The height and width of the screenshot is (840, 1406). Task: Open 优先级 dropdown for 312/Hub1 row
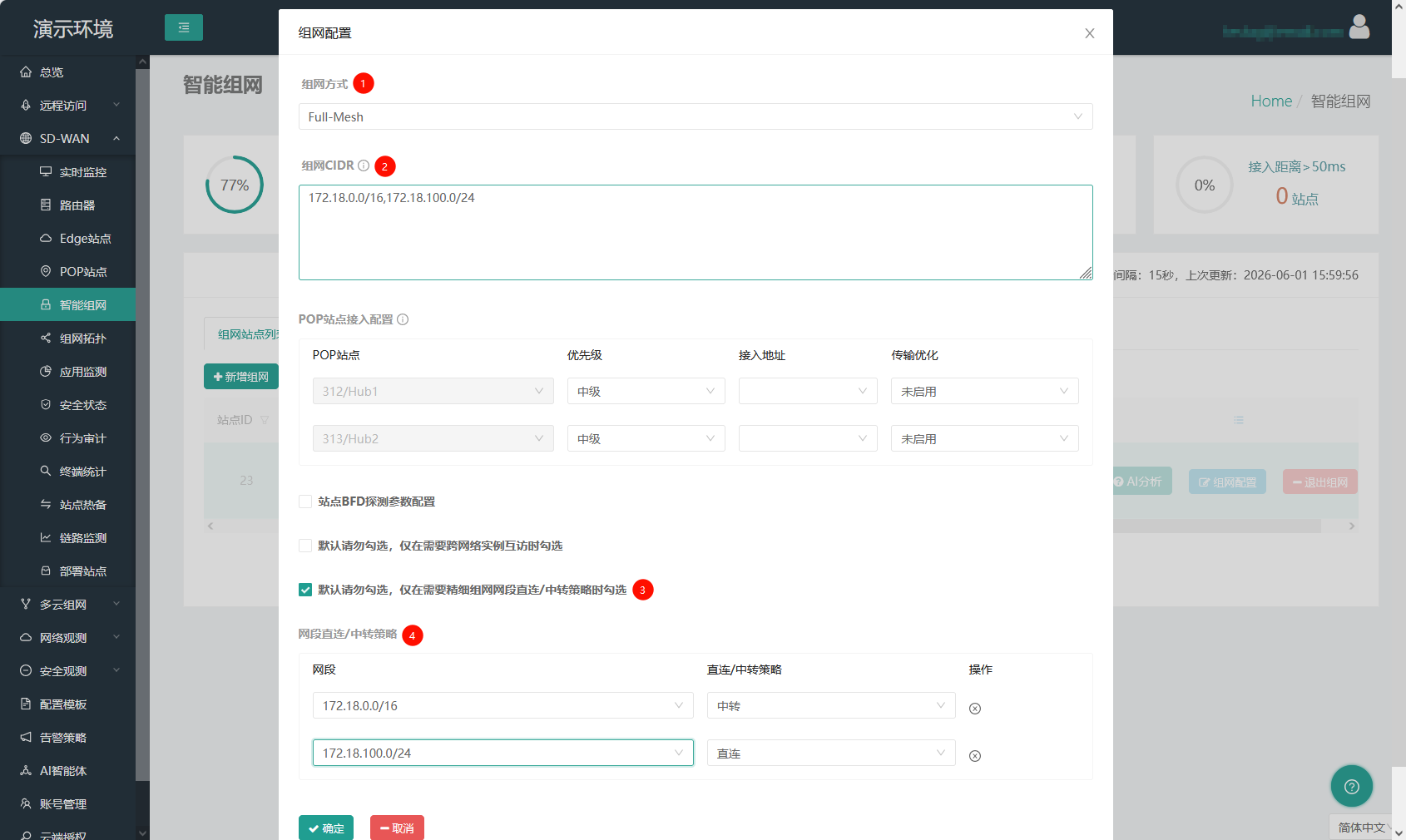646,391
